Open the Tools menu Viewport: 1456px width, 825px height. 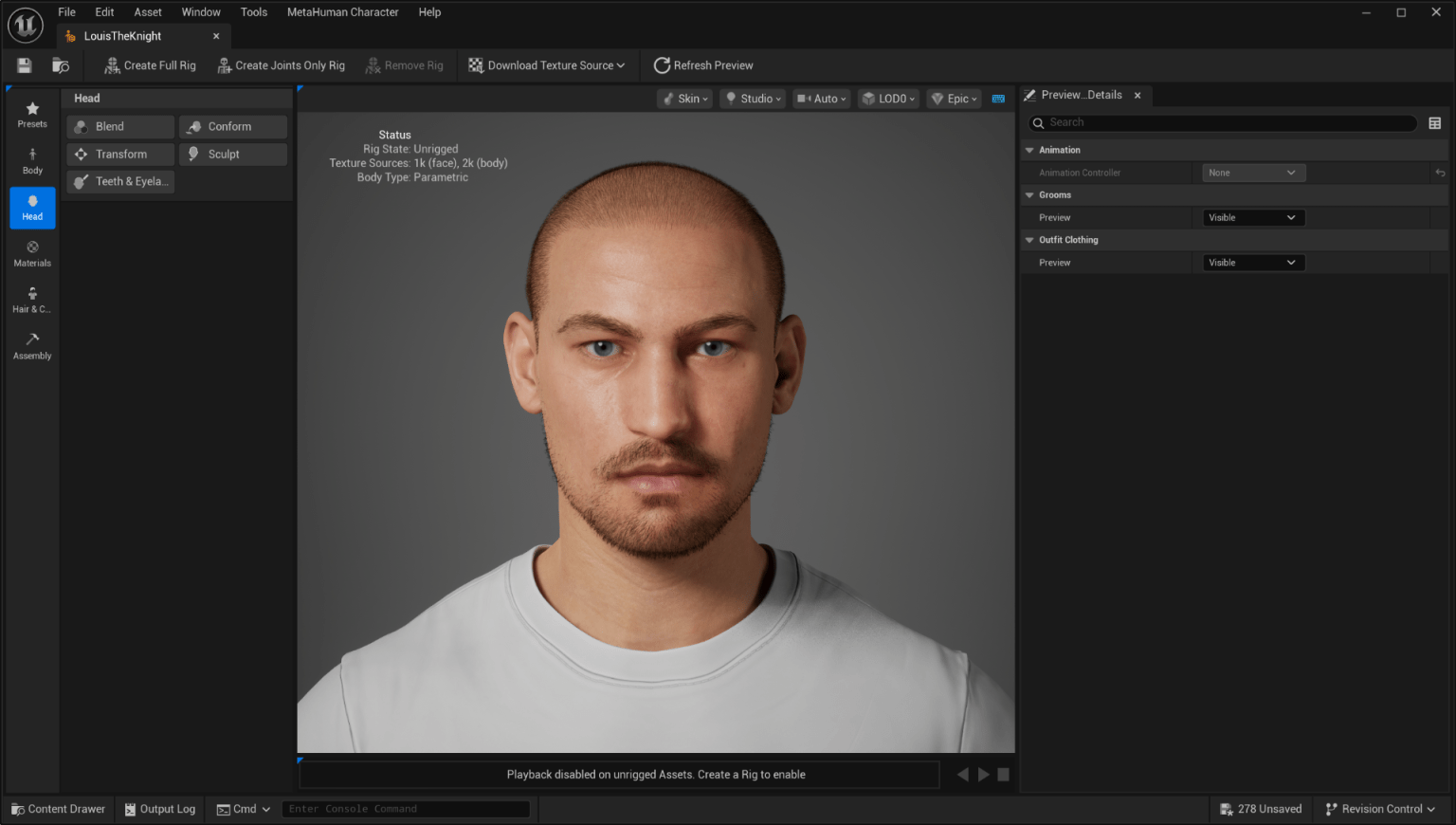[x=253, y=12]
